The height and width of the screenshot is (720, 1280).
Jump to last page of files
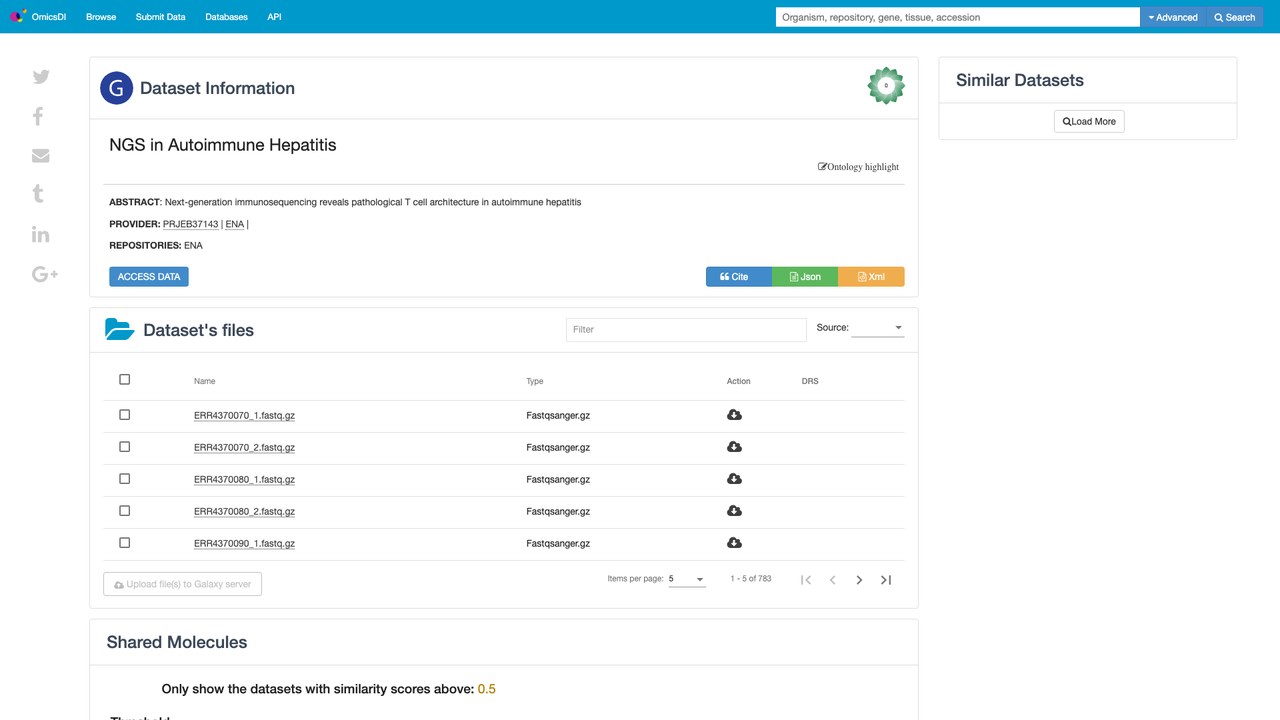pos(886,580)
